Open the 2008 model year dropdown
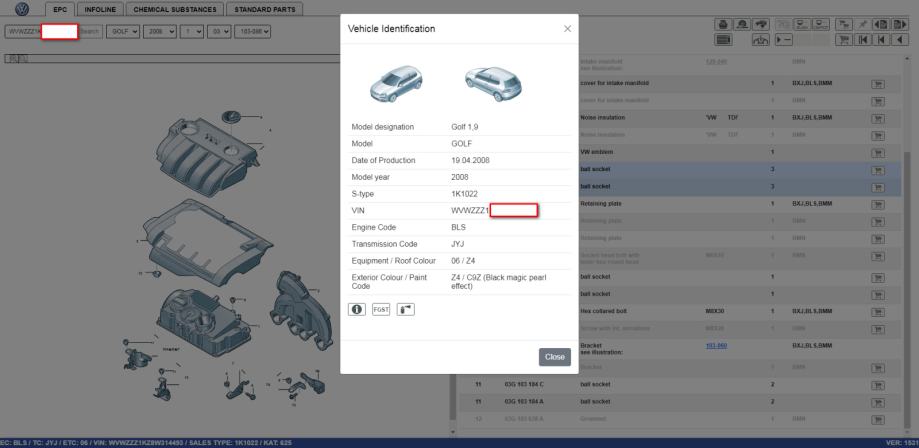The width and height of the screenshot is (919, 448). pos(160,32)
